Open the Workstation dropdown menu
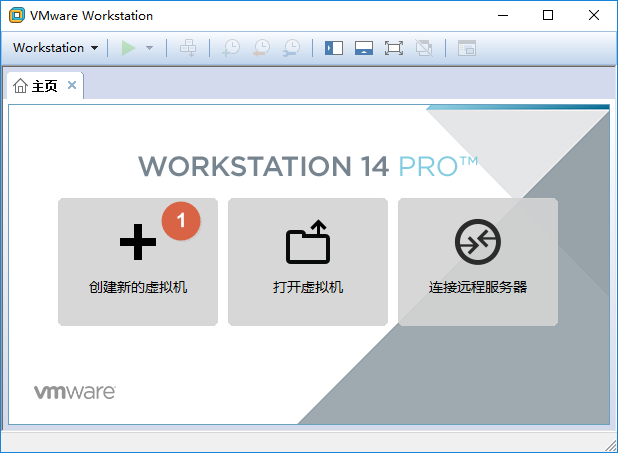 pyautogui.click(x=55, y=48)
